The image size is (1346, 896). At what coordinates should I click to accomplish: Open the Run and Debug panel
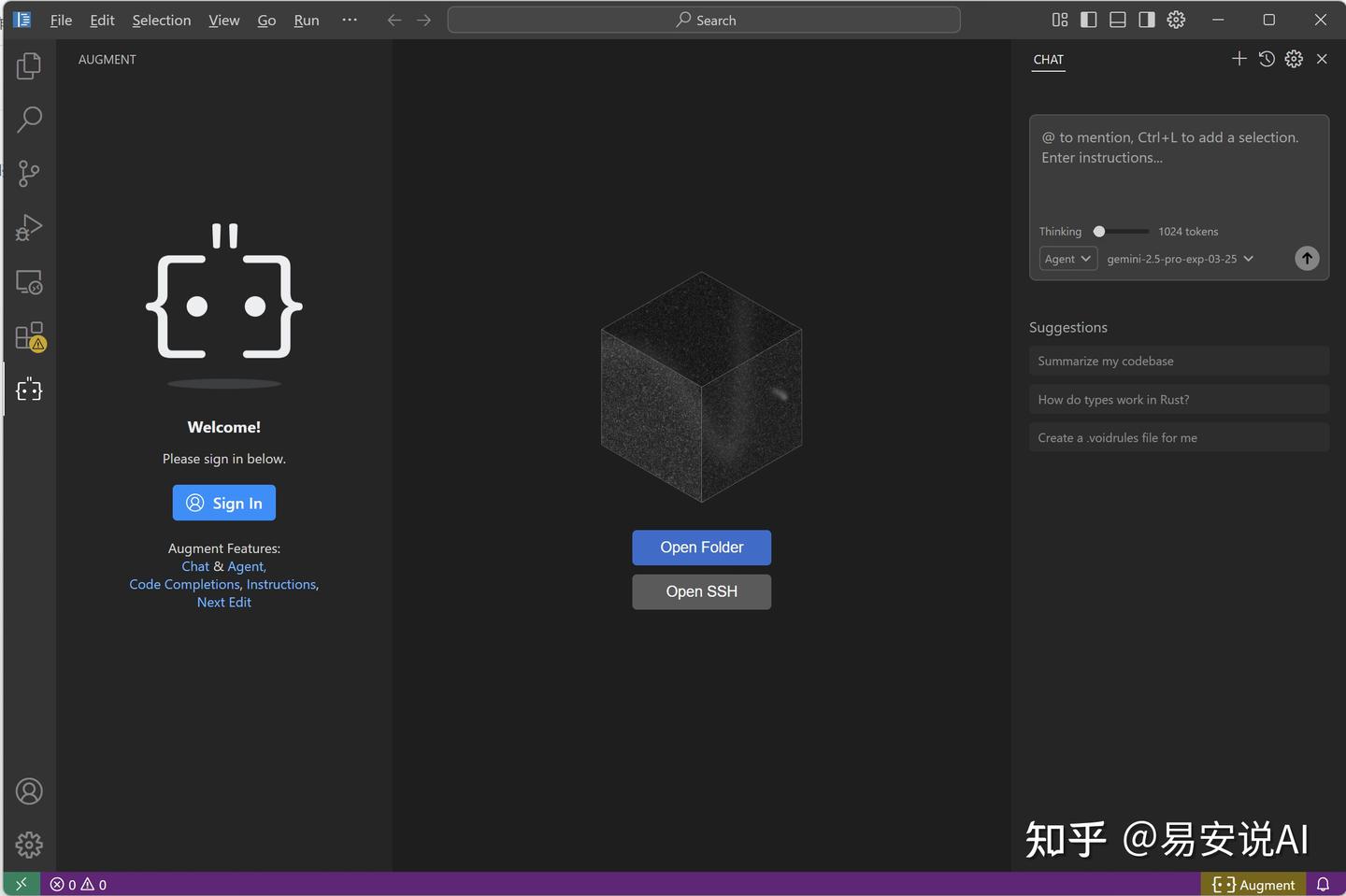pos(29,227)
